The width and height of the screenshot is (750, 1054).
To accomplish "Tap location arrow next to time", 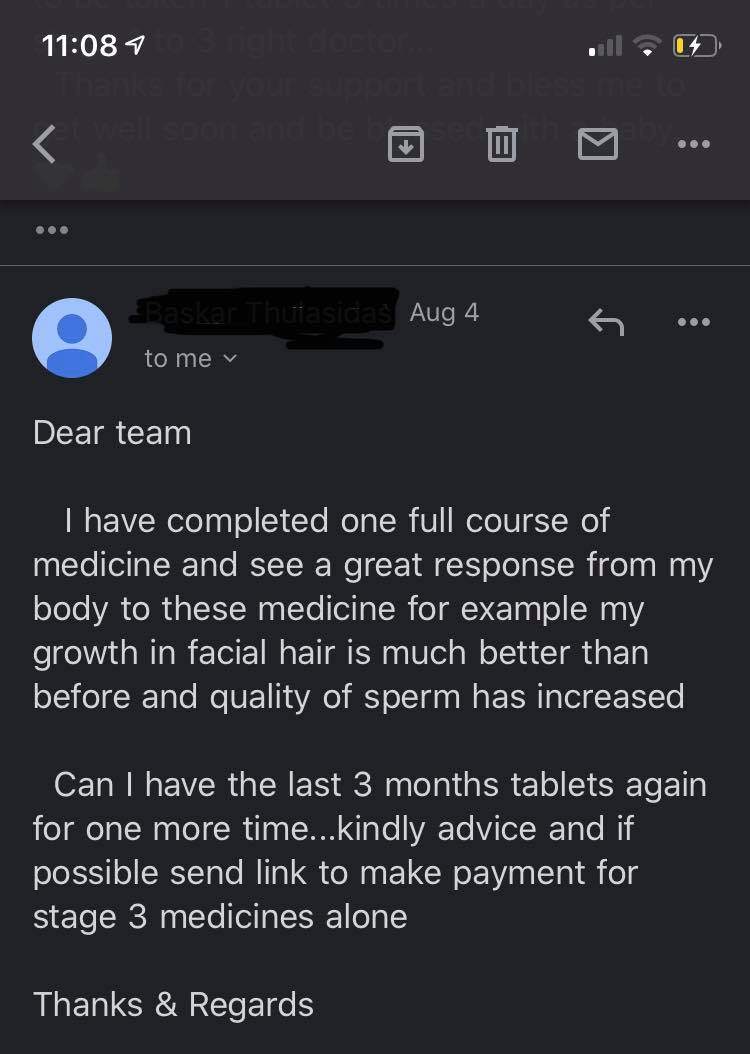I will [x=135, y=45].
